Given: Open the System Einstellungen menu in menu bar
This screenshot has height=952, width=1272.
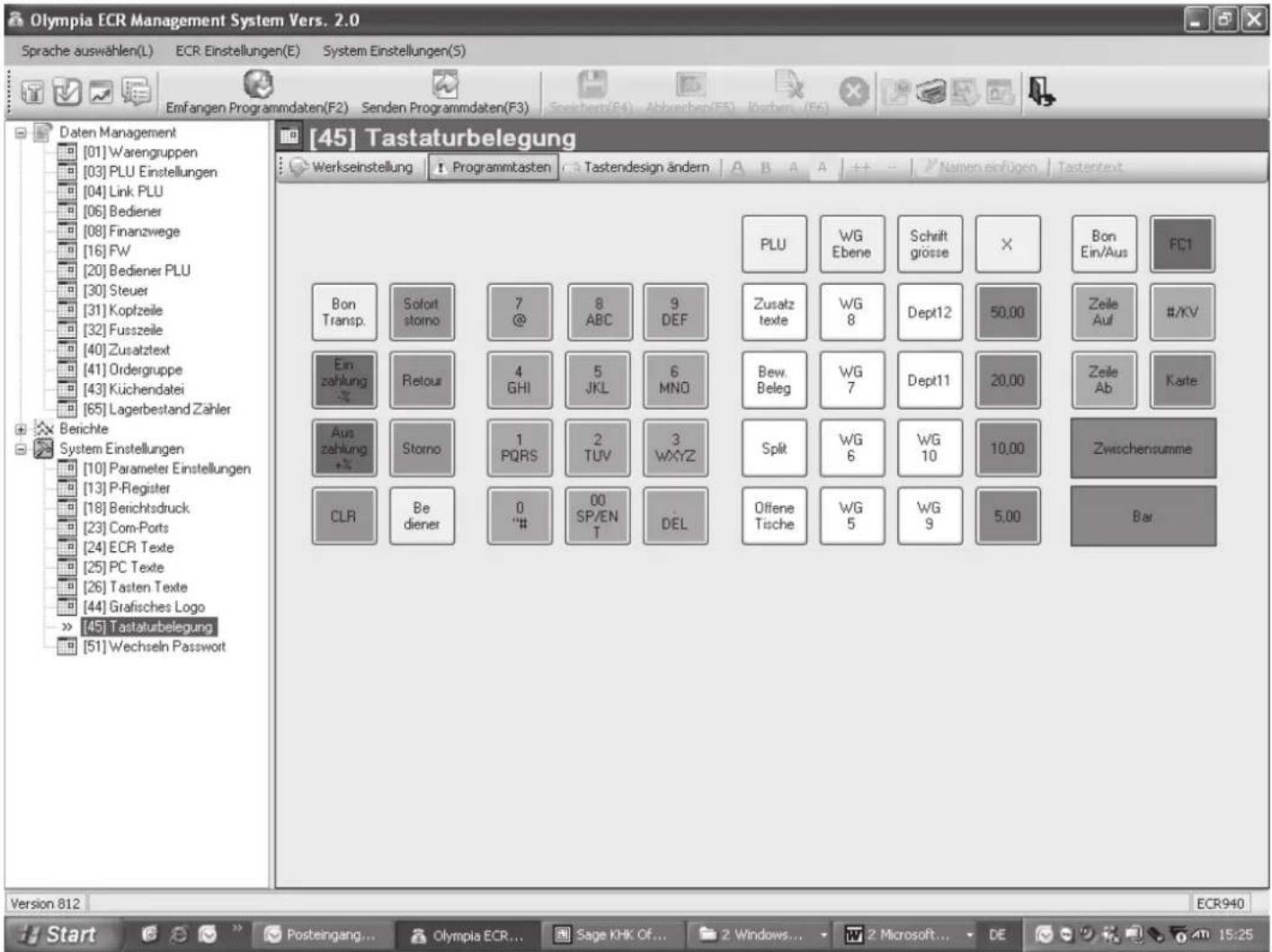Looking at the screenshot, I should (x=395, y=51).
